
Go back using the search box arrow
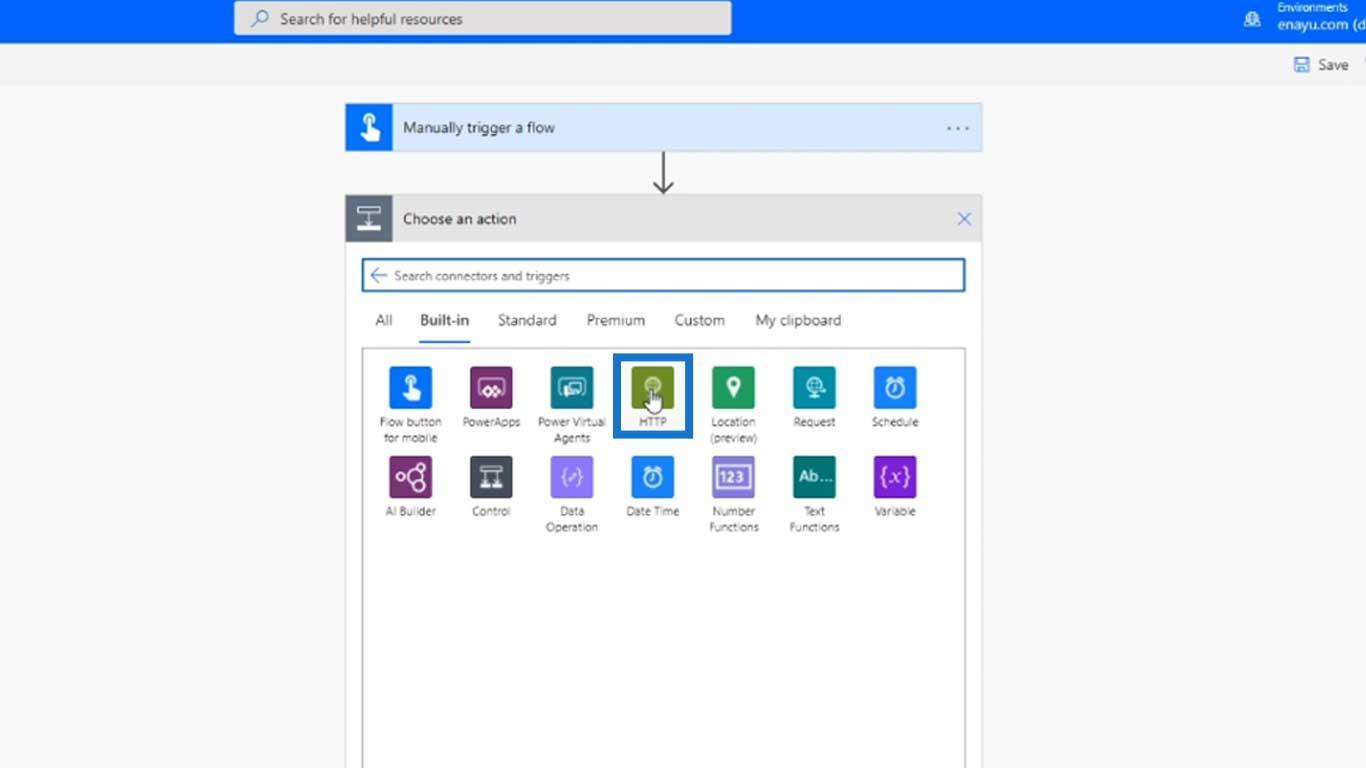point(378,276)
